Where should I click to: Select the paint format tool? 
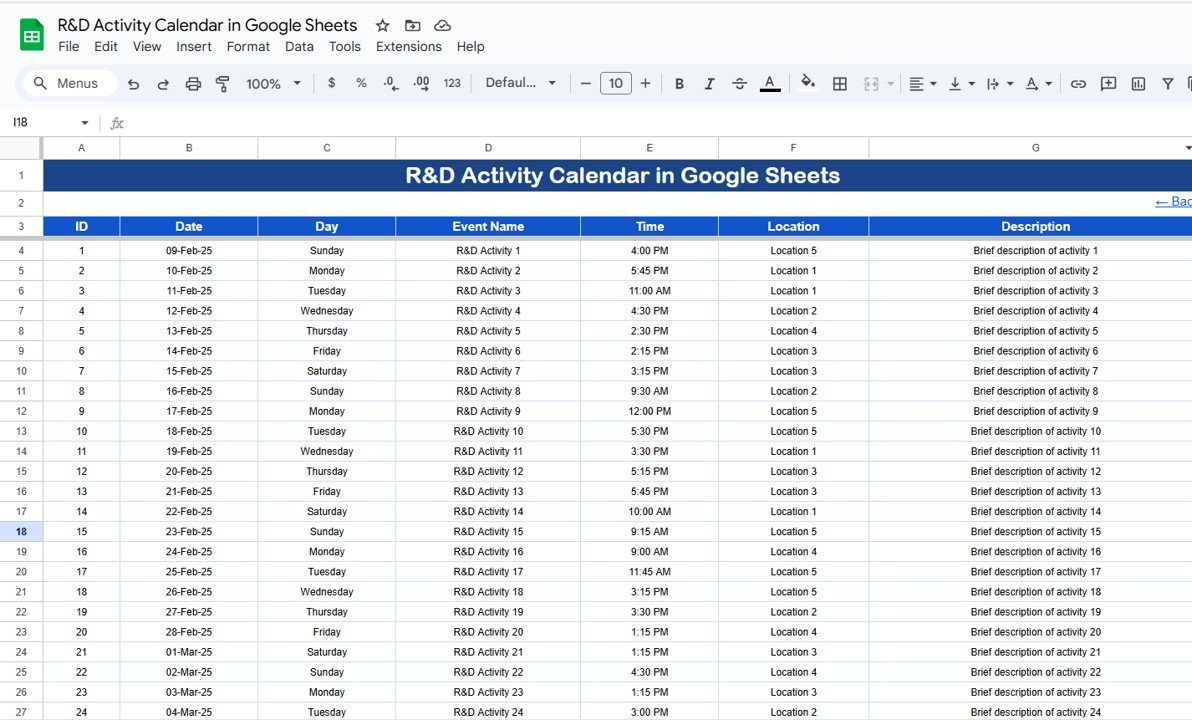tap(222, 83)
